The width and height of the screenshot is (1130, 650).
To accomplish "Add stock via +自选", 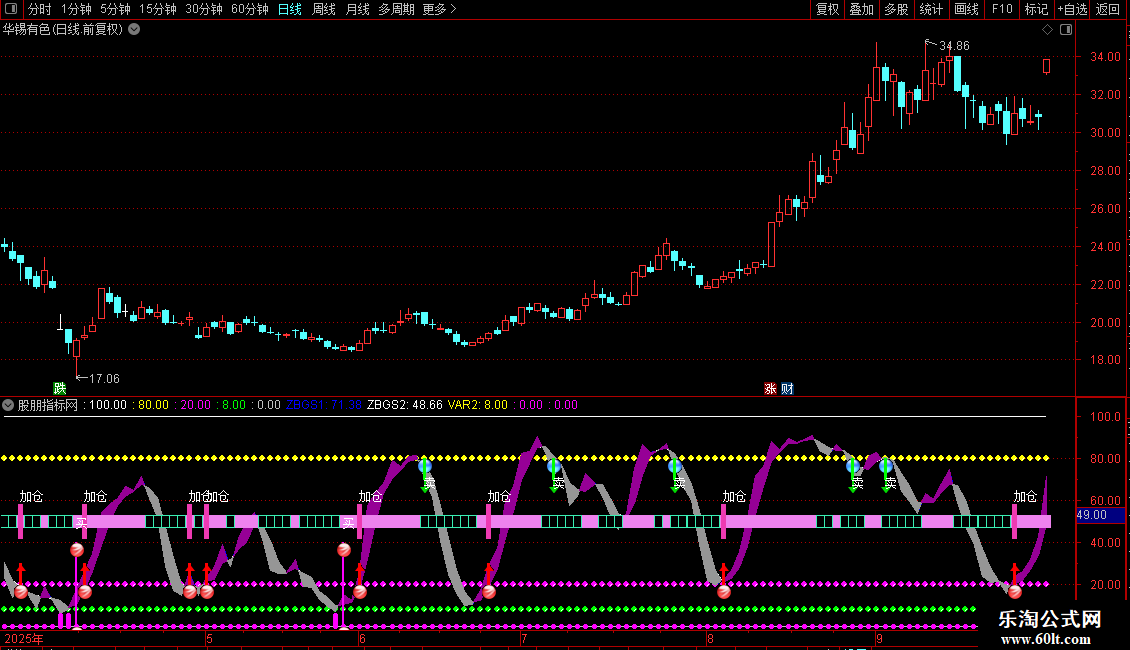I will click(1072, 9).
